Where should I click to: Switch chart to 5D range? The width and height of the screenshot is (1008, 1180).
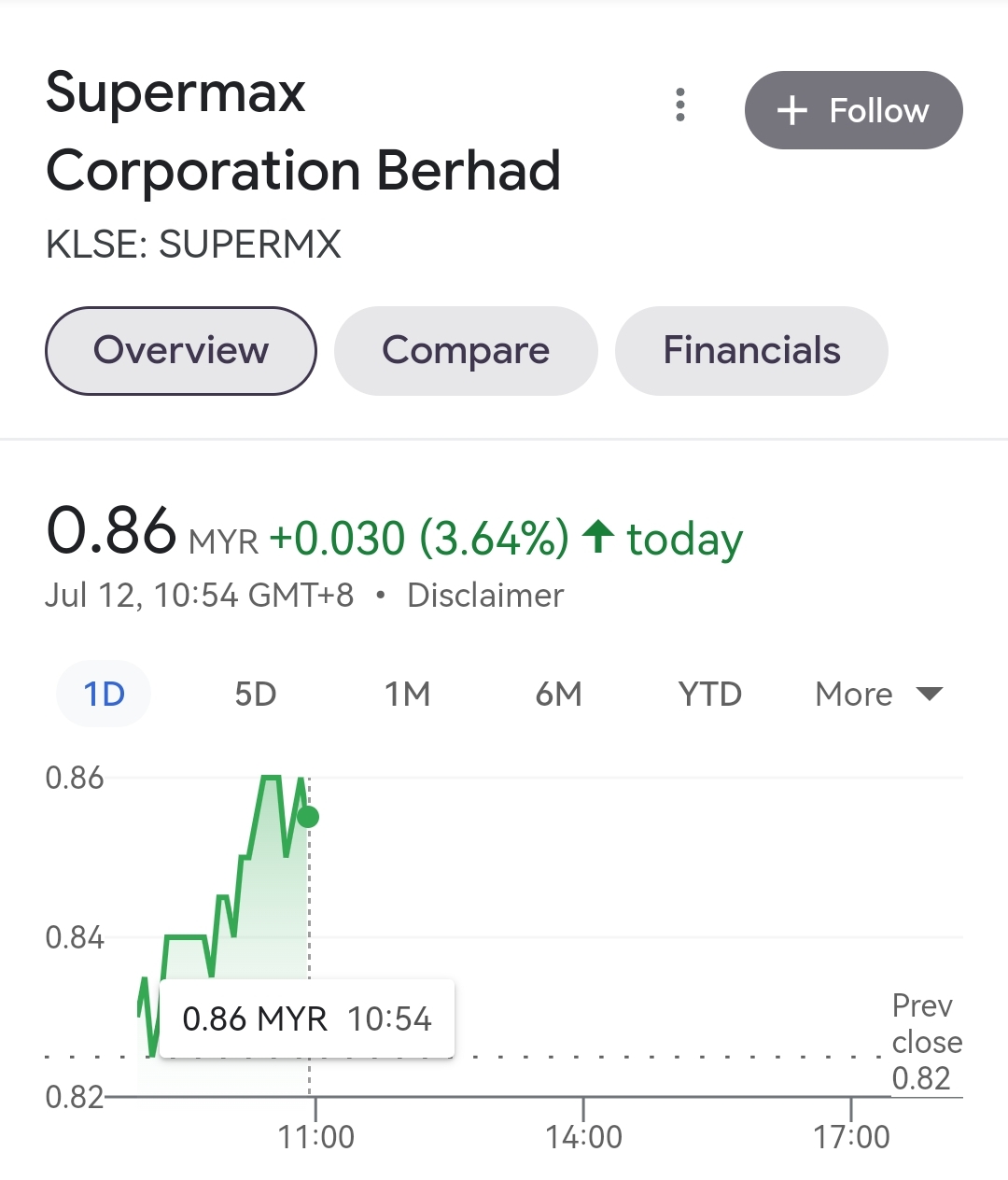[255, 695]
